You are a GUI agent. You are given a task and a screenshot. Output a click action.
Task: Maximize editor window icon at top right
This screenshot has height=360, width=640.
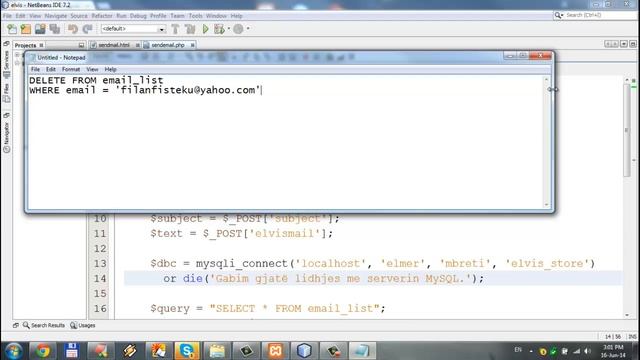coord(633,44)
